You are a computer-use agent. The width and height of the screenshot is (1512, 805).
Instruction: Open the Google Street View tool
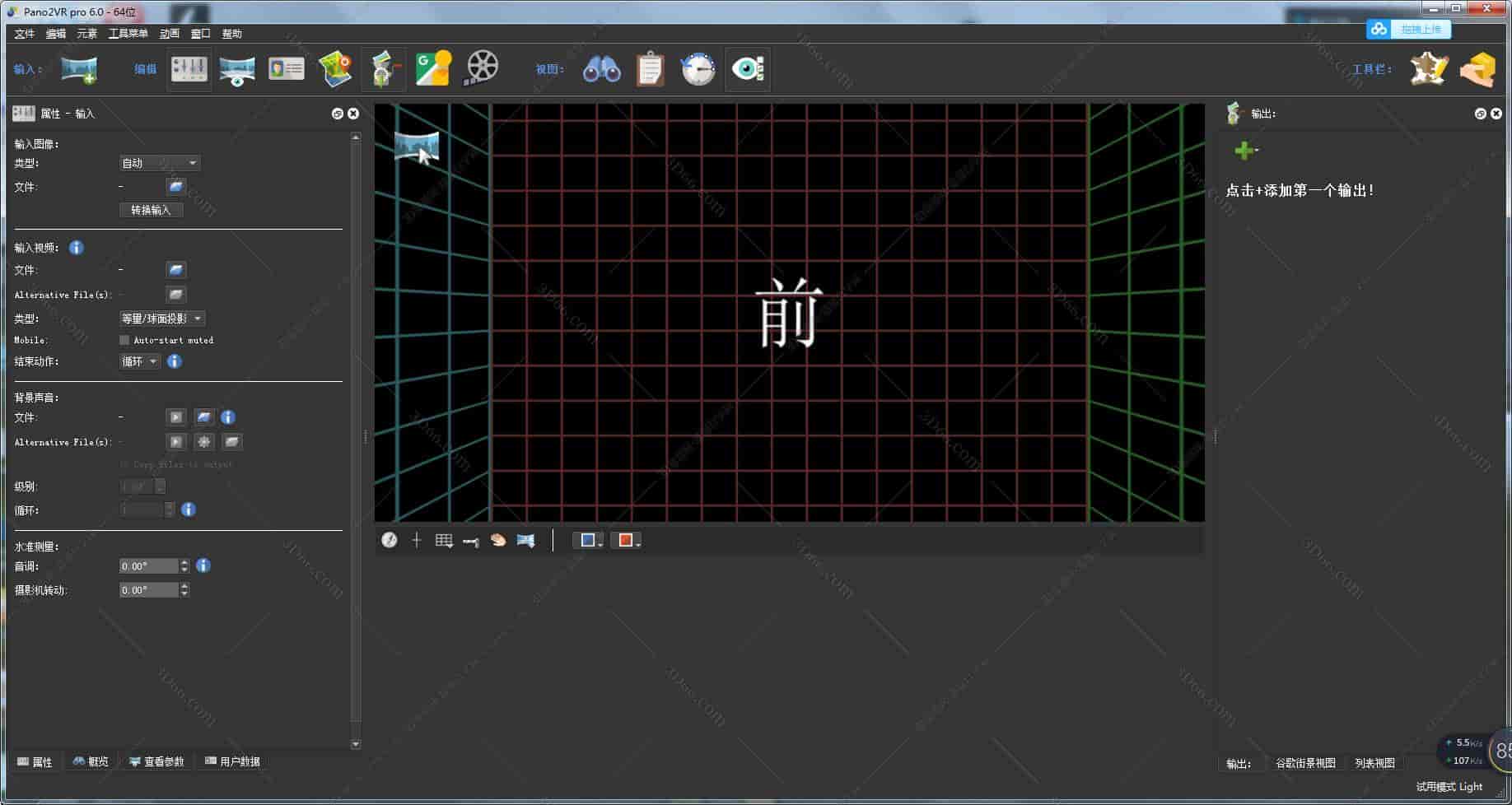point(432,69)
